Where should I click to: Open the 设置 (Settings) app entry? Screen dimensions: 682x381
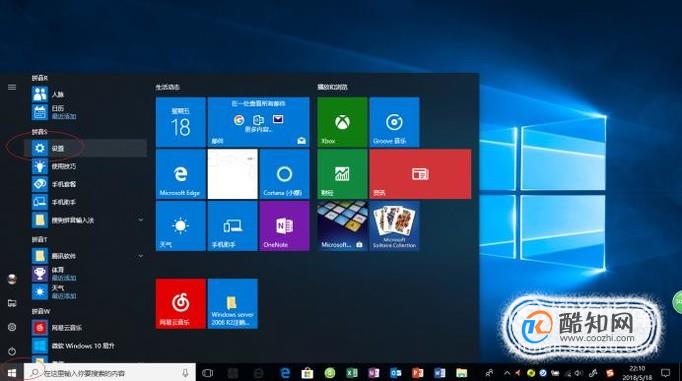point(86,148)
